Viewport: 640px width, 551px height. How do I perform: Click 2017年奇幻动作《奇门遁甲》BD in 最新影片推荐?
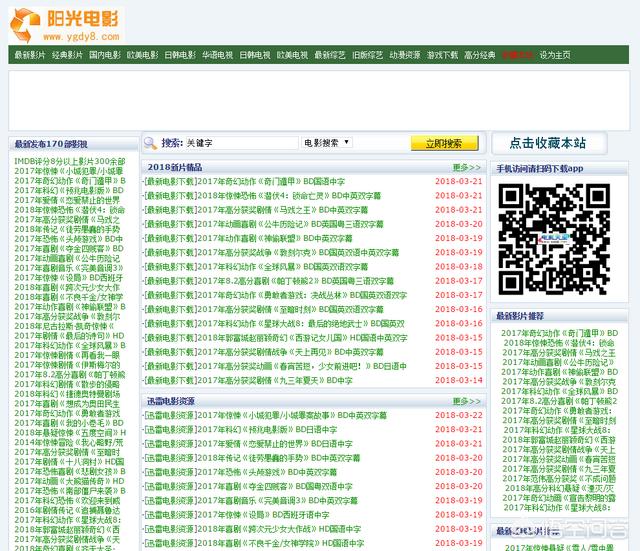(x=560, y=333)
